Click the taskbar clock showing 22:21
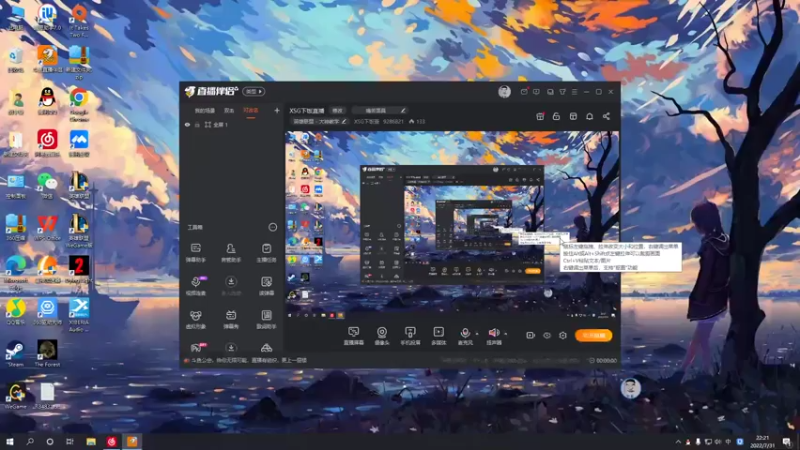 click(x=762, y=442)
